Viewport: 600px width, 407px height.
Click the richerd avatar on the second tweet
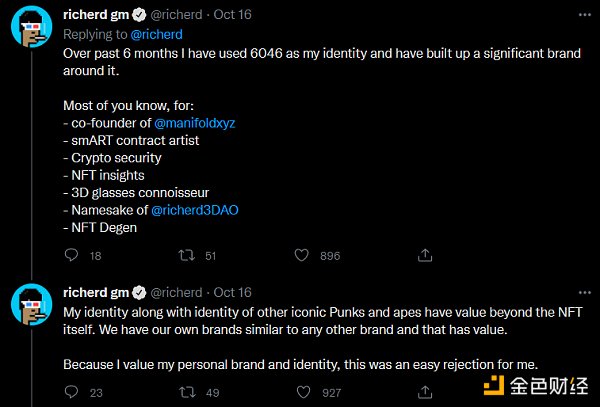pos(29,307)
